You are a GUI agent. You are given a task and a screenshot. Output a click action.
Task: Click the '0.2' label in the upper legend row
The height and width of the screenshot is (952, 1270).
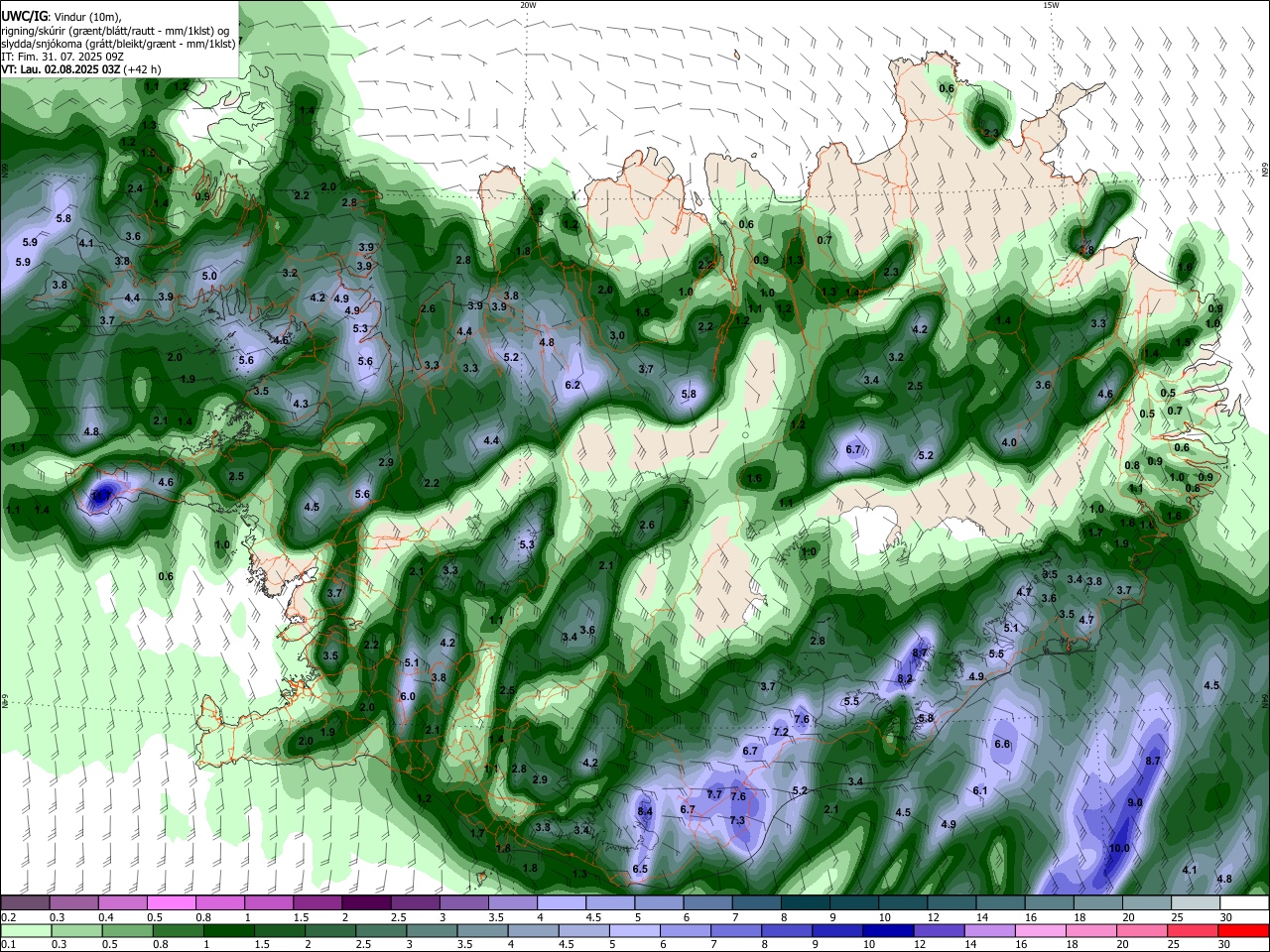(9, 917)
